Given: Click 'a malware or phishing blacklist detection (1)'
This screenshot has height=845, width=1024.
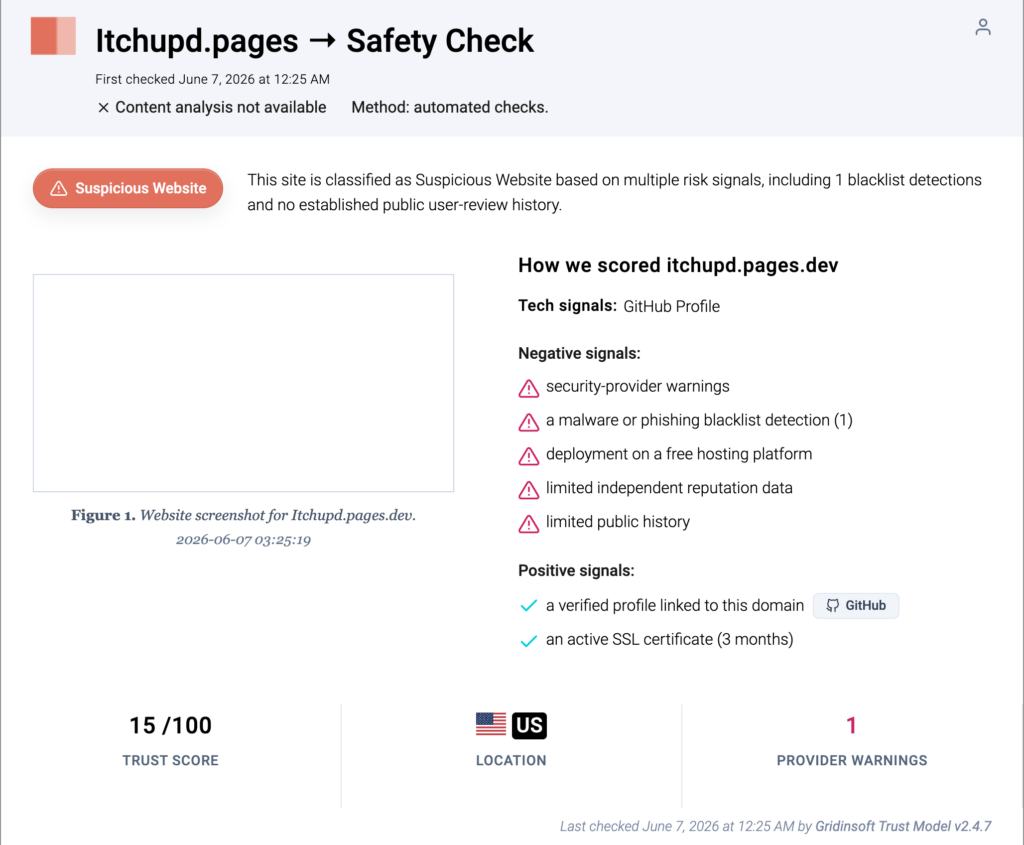Looking at the screenshot, I should 699,420.
